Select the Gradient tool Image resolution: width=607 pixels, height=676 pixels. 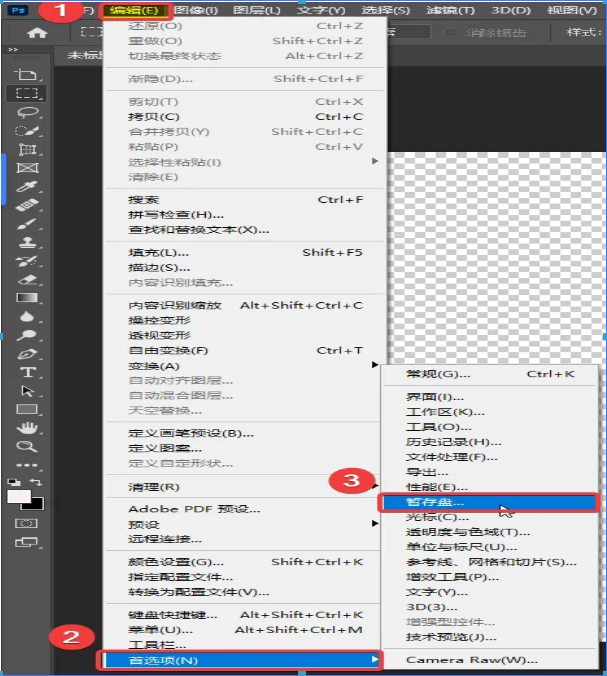click(27, 298)
